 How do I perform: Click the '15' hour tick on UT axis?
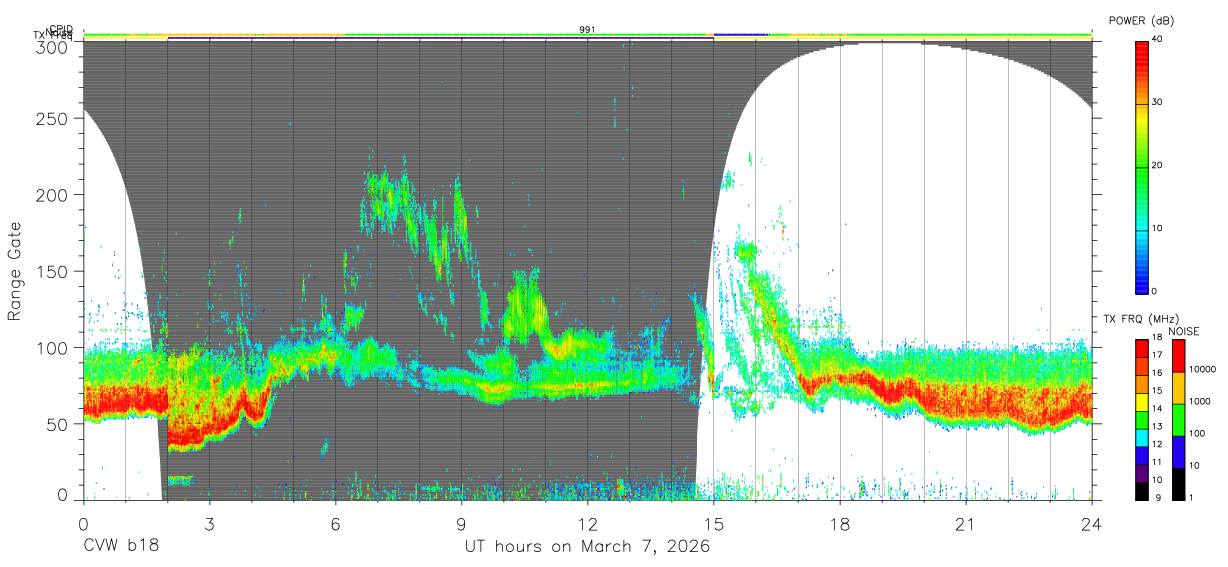pos(713,523)
